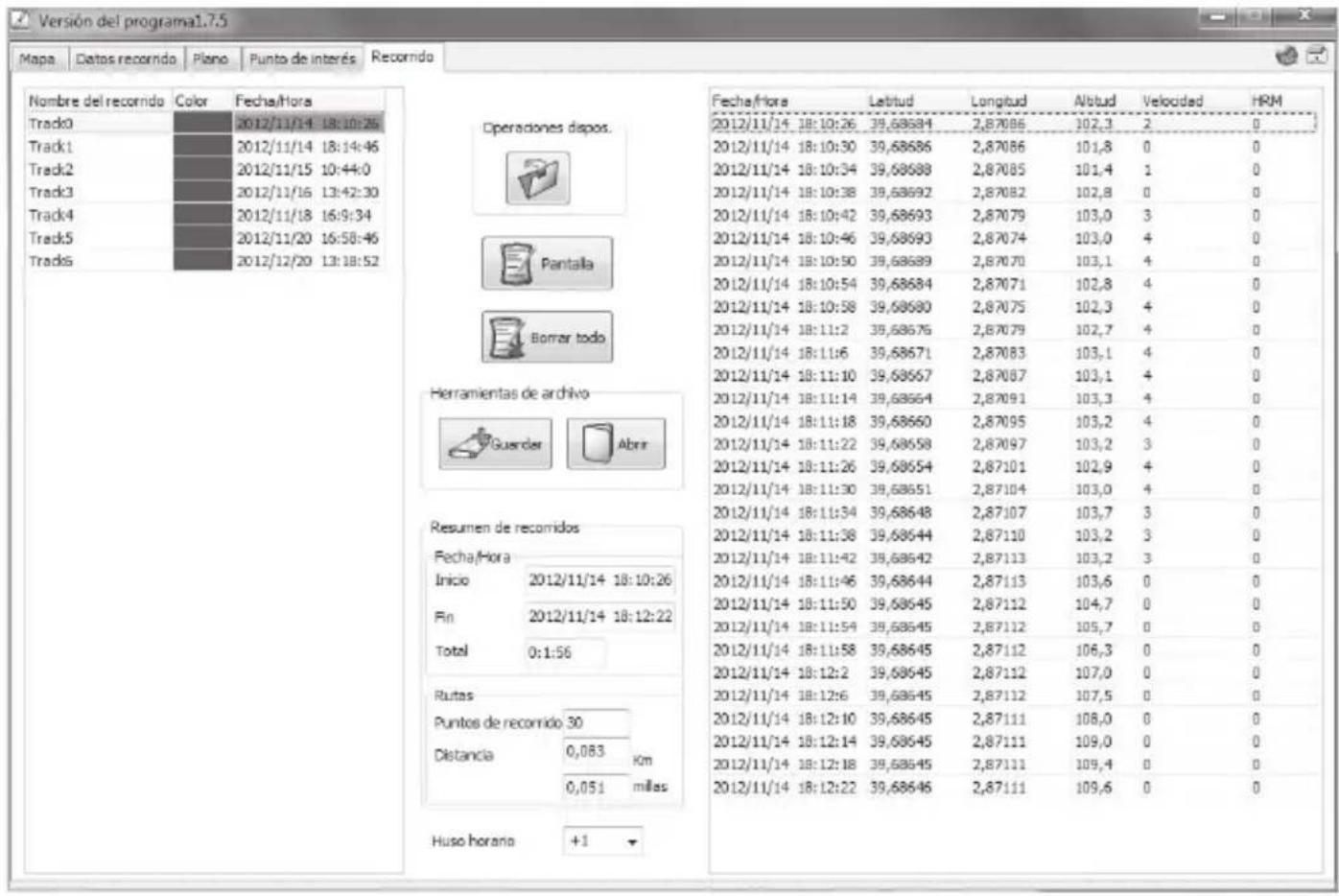Click the Guardar button
This screenshot has width=1339, height=896.
point(496,443)
